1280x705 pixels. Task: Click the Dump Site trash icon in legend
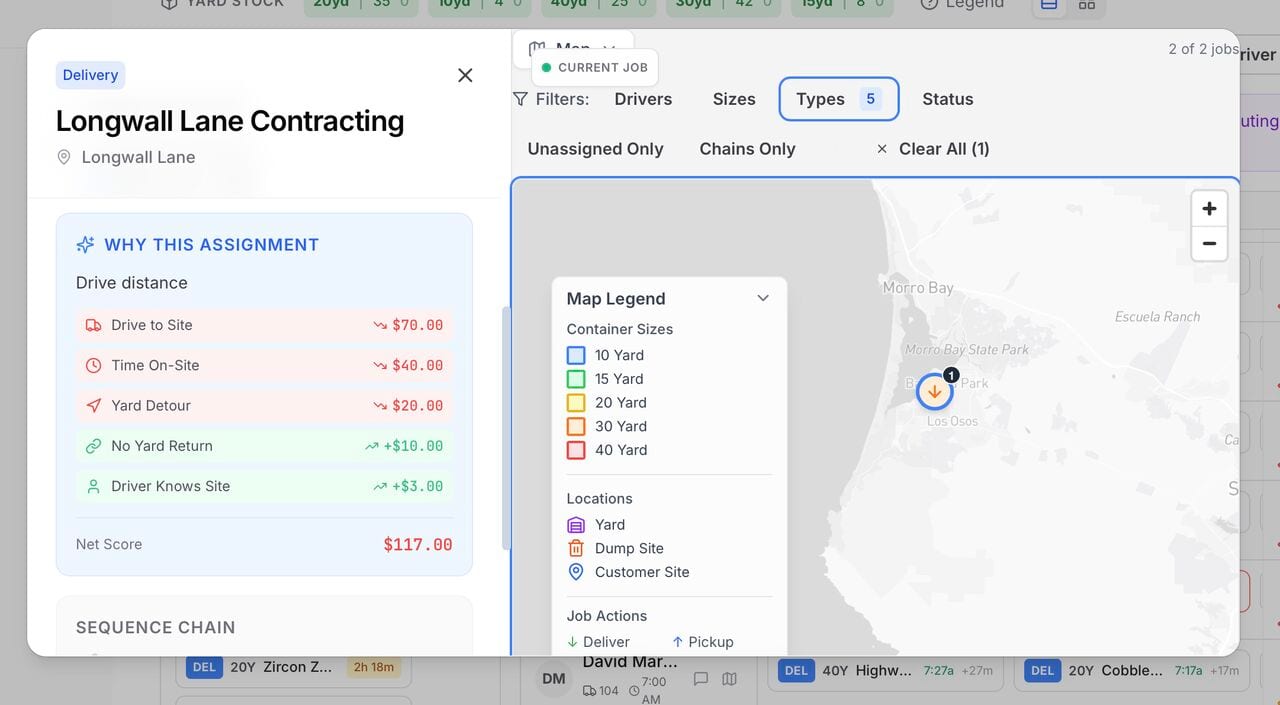point(576,548)
